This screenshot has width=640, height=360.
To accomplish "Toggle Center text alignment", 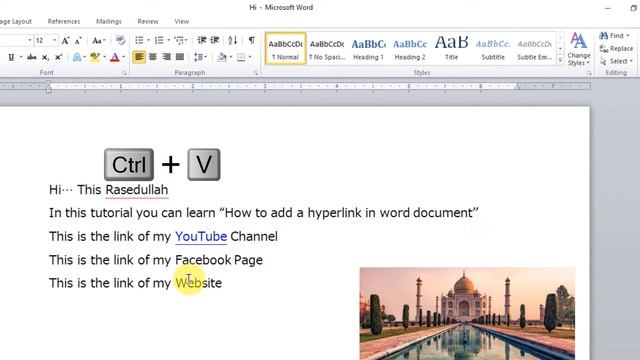I will pyautogui.click(x=153, y=57).
